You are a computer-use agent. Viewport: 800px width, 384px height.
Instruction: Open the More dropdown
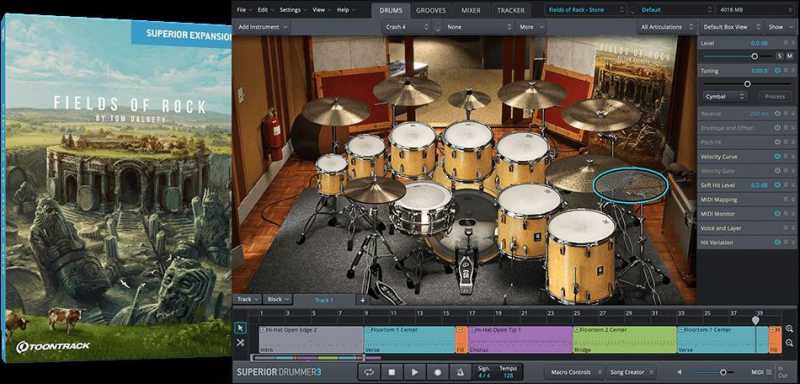[531, 27]
